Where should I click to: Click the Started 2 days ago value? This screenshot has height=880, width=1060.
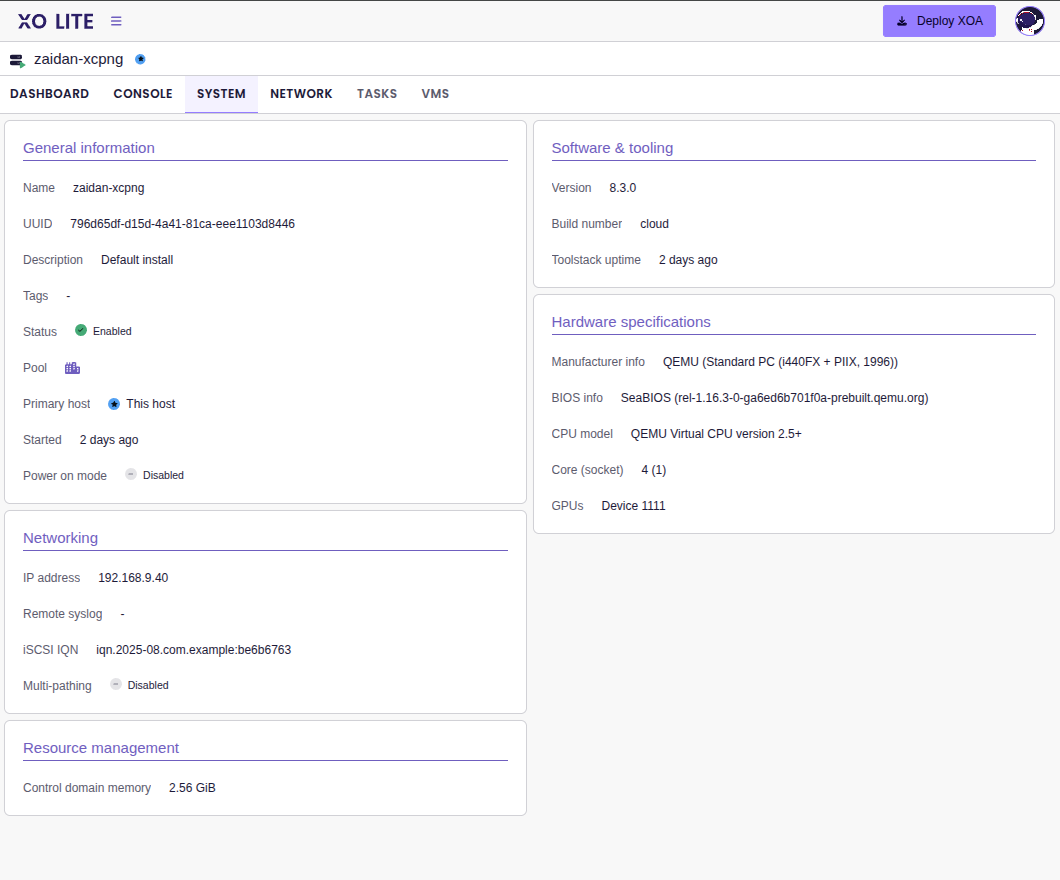(109, 440)
